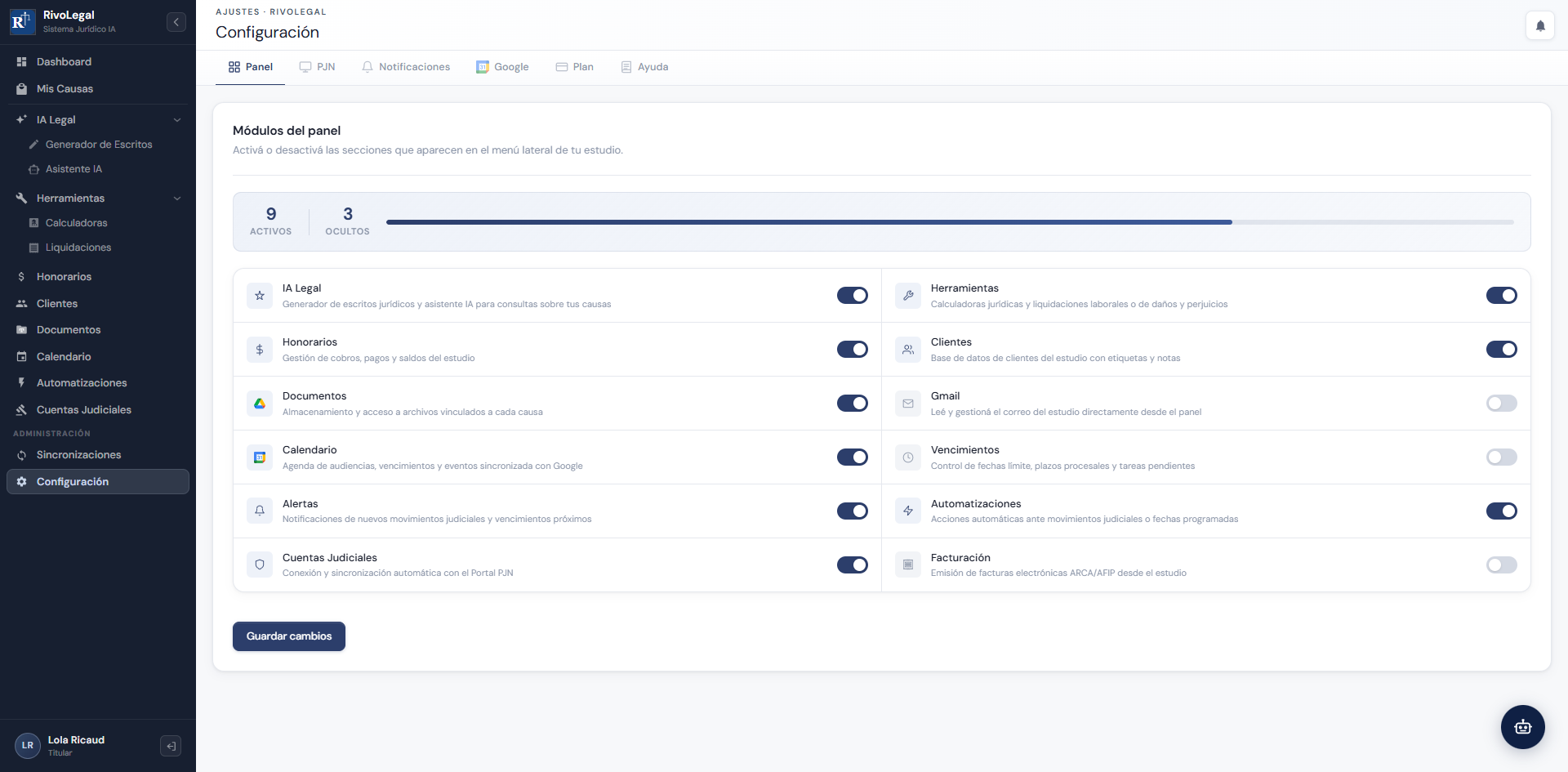This screenshot has height=772, width=1568.
Task: Click the LR user avatar
Action: point(28,746)
